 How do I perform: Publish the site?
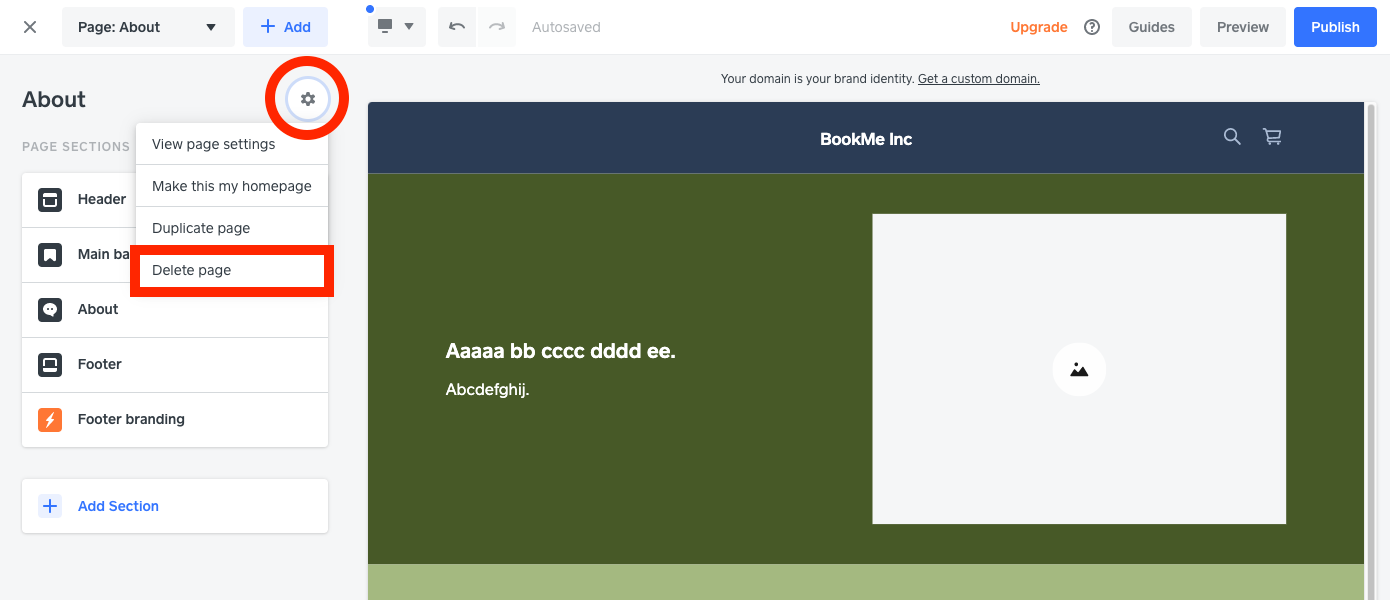1335,27
